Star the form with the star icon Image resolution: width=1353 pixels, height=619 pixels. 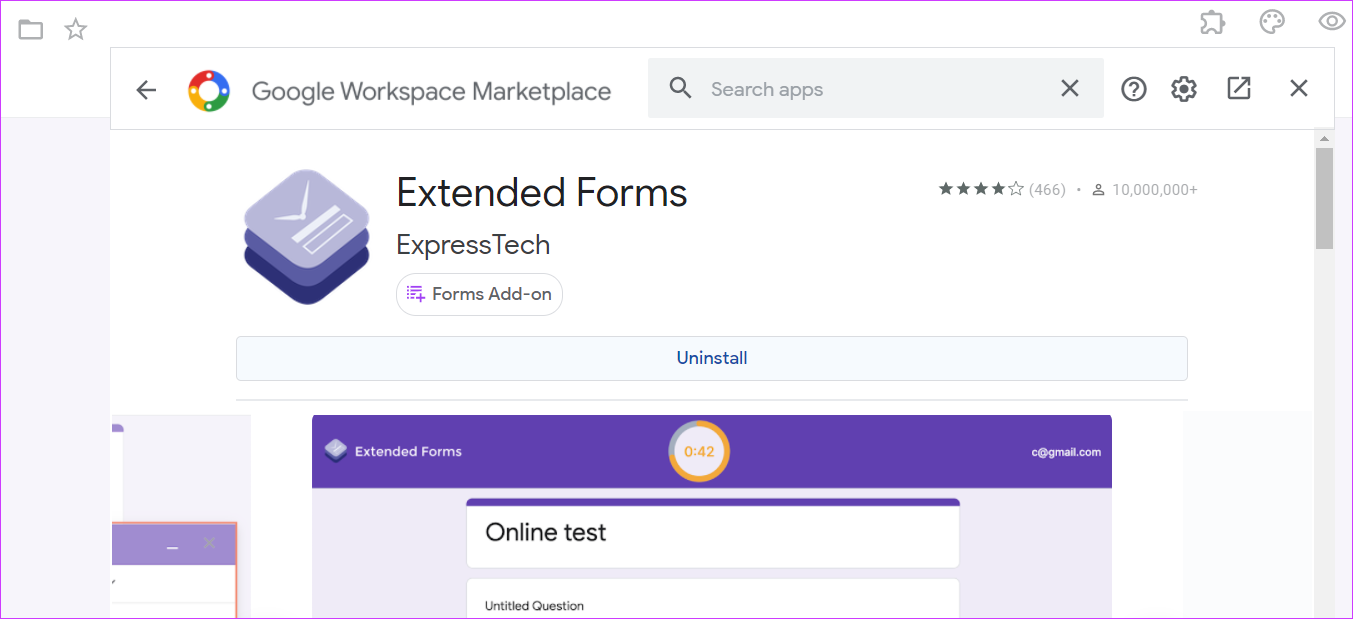tap(76, 30)
